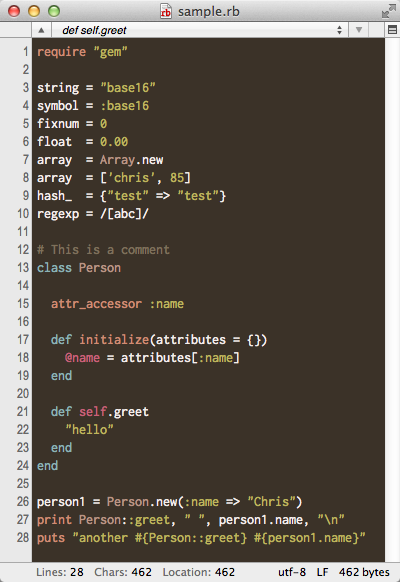Image resolution: width=400 pixels, height=582 pixels.
Task: Open the utf-8 encoding selector
Action: click(x=292, y=572)
